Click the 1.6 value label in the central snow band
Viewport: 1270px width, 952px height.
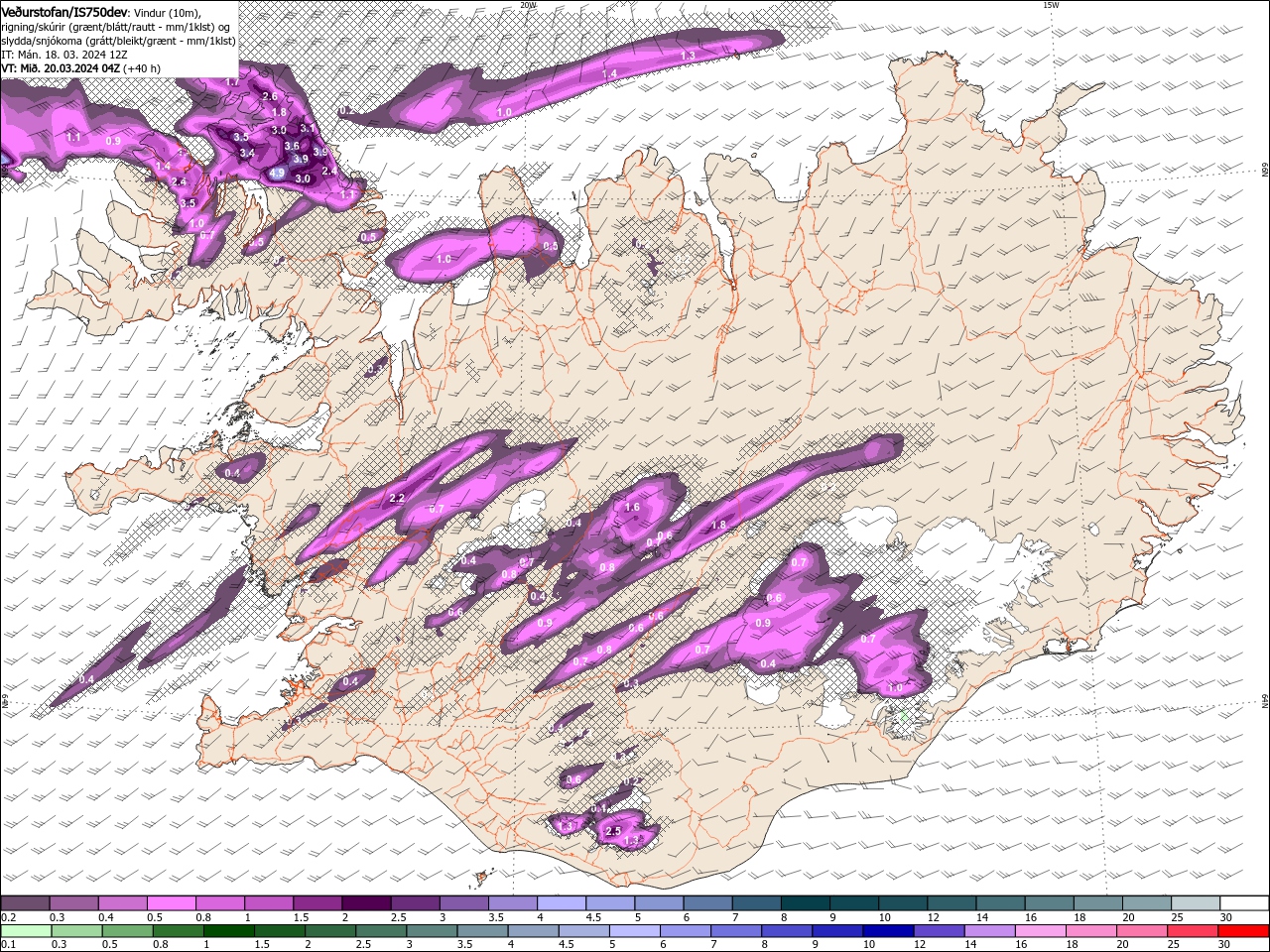[633, 507]
